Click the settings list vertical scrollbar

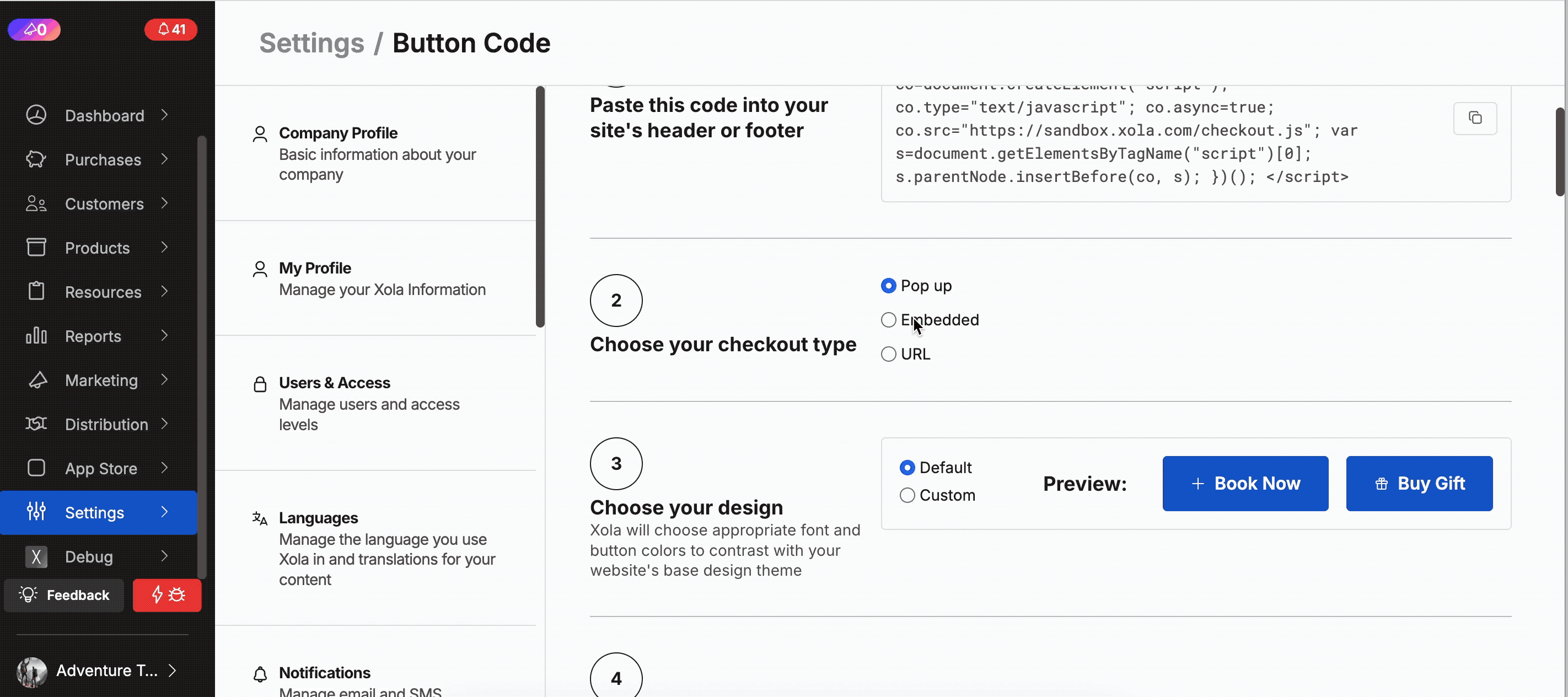tap(540, 207)
